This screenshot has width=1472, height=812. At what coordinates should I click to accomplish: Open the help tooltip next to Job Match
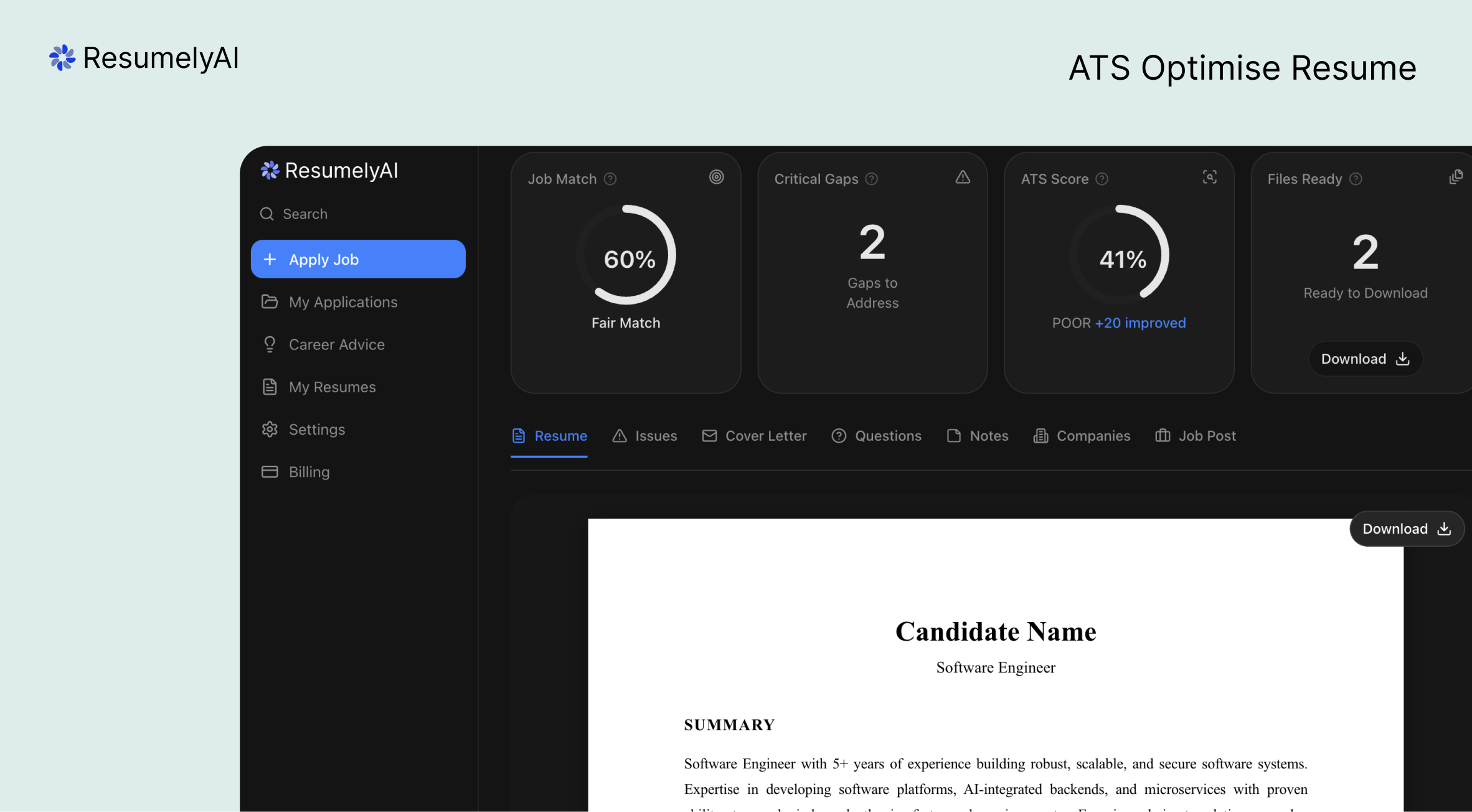pos(609,179)
